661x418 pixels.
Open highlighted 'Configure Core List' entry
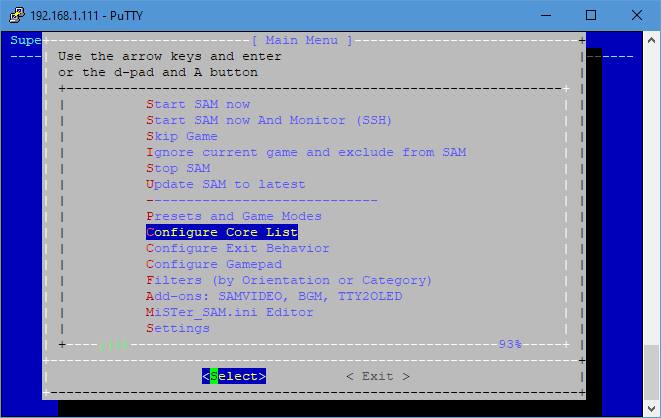pyautogui.click(x=222, y=232)
